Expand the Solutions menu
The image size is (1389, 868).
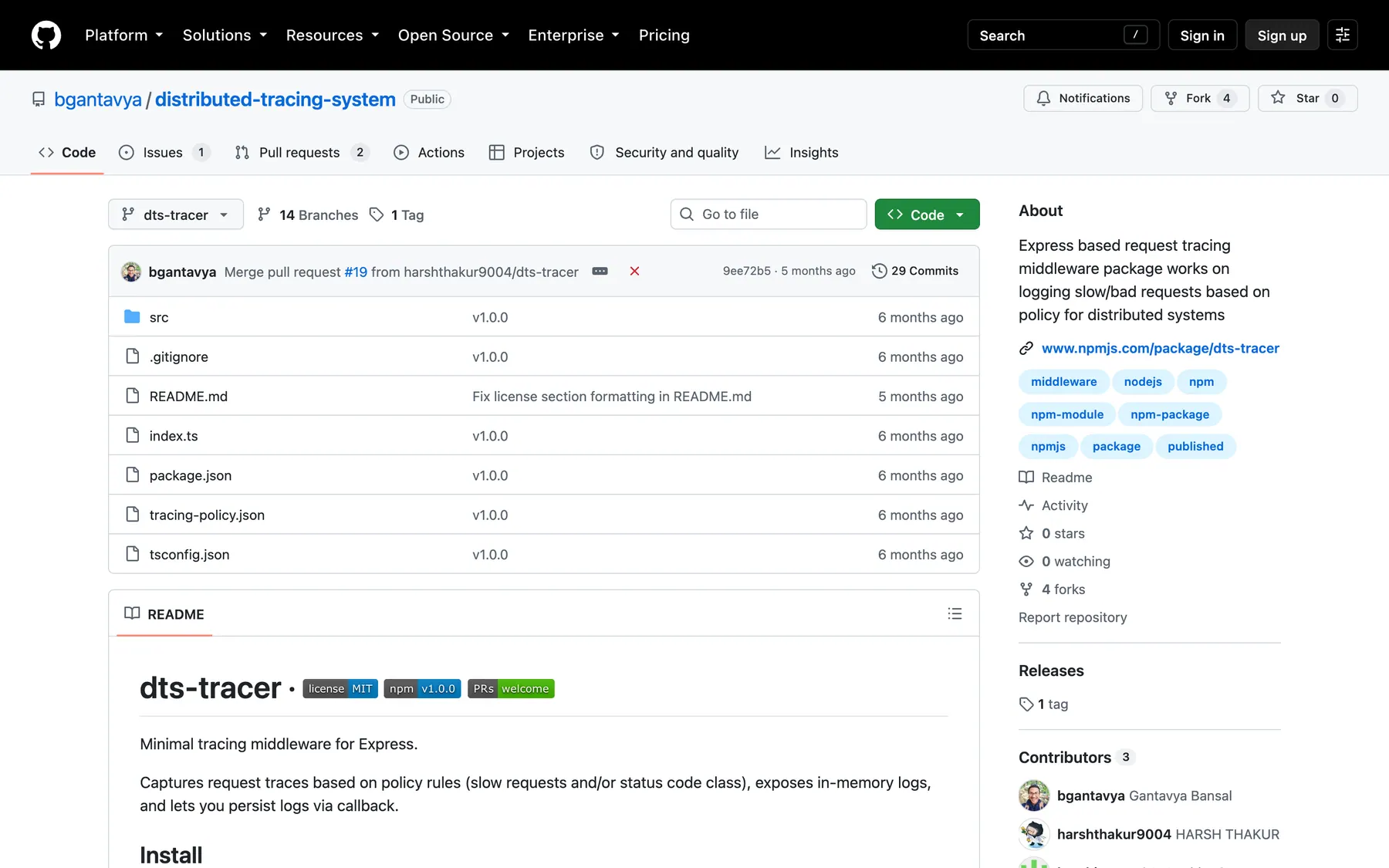point(225,35)
